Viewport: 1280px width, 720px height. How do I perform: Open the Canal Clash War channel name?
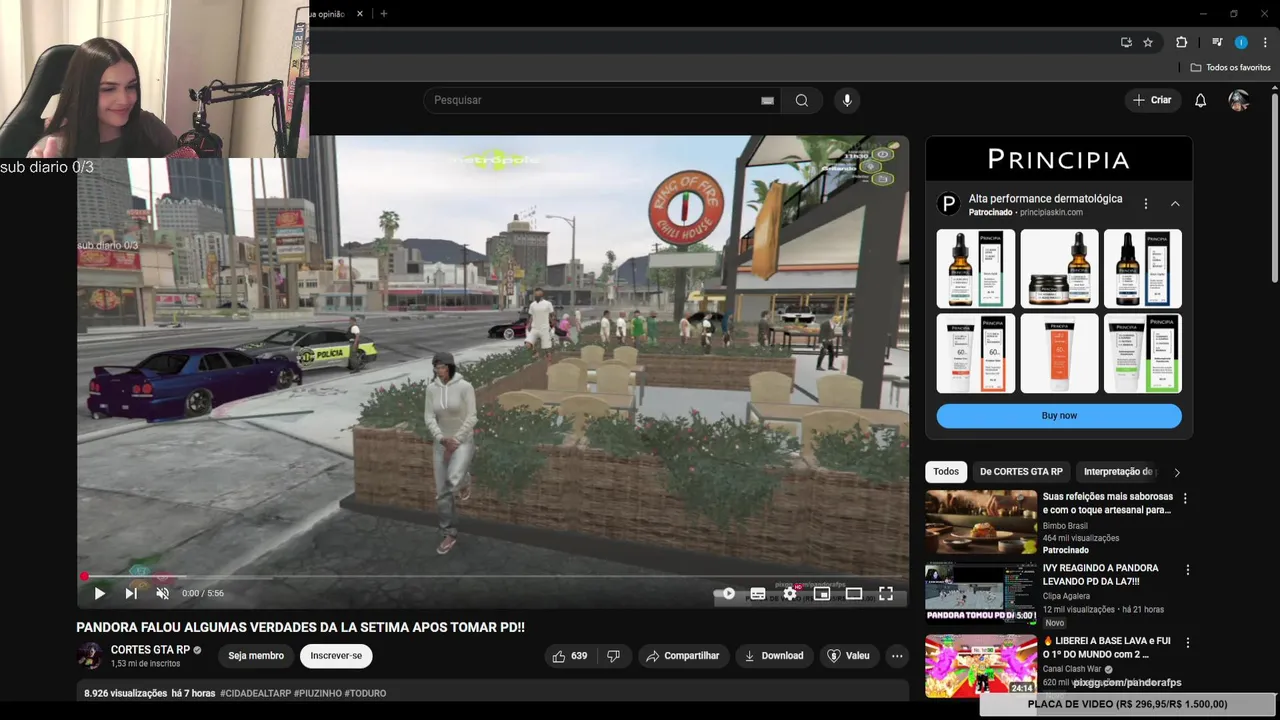(1072, 669)
